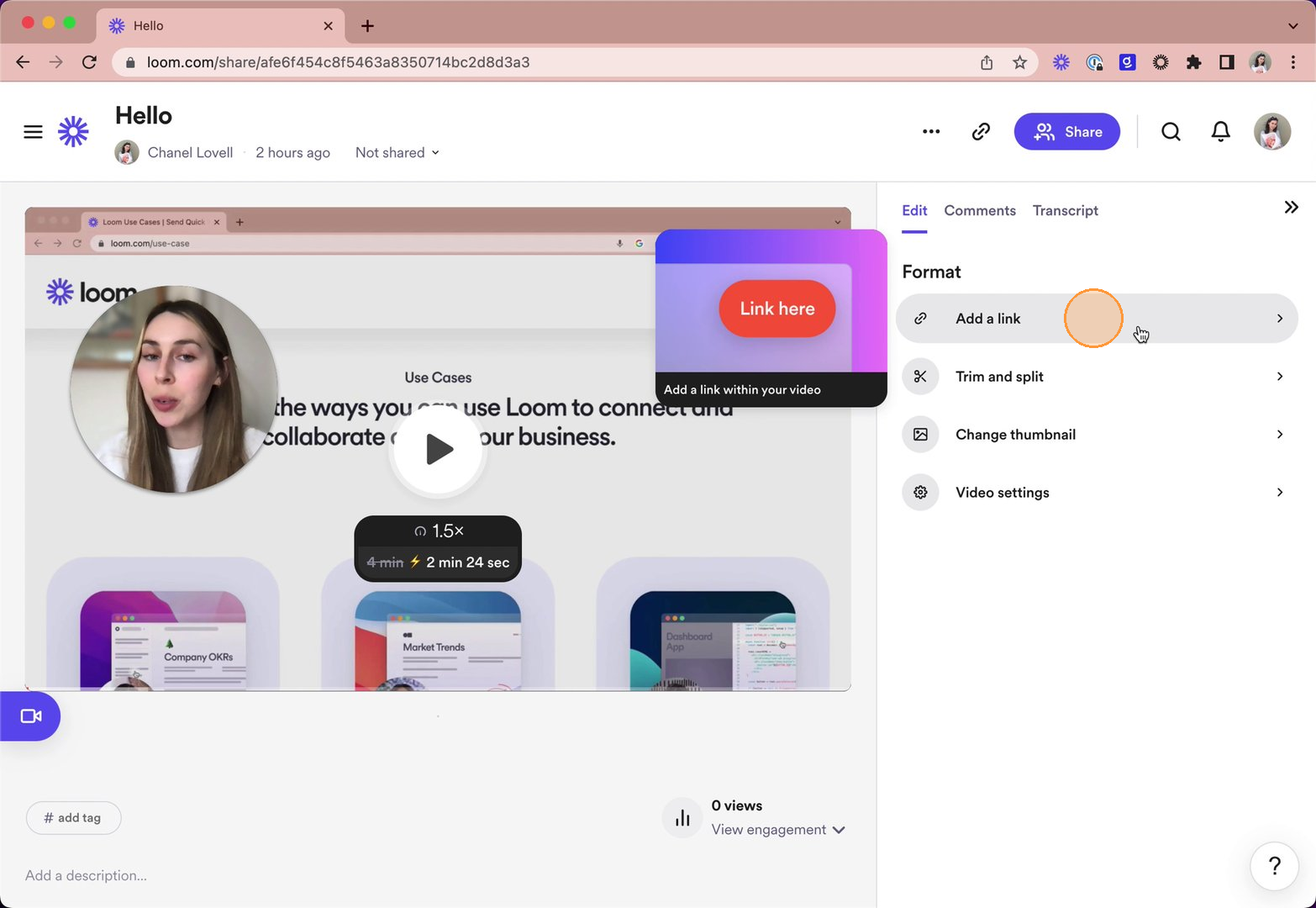Open the browser share icon in address bar
The image size is (1316, 908).
click(x=987, y=62)
